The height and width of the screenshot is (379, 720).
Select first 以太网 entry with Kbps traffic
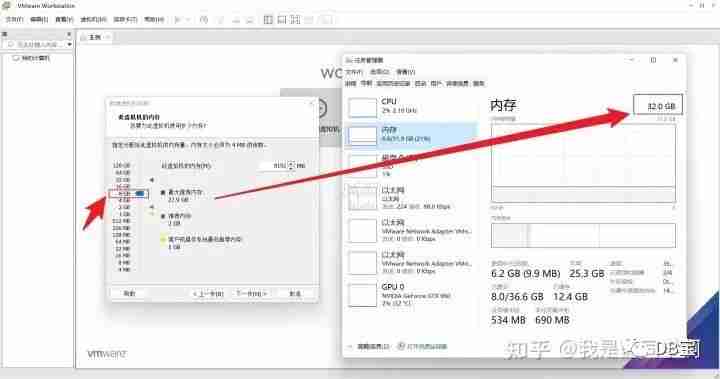pos(411,198)
